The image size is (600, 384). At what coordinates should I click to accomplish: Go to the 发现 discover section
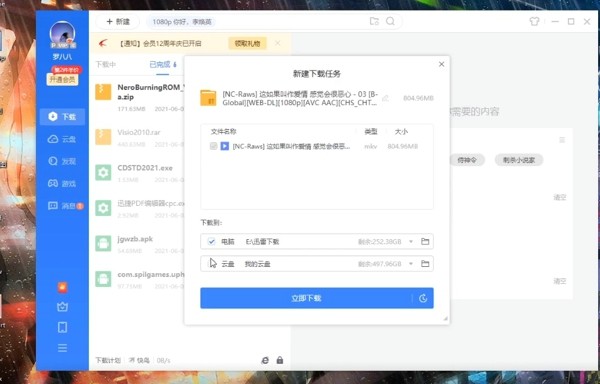[62, 161]
